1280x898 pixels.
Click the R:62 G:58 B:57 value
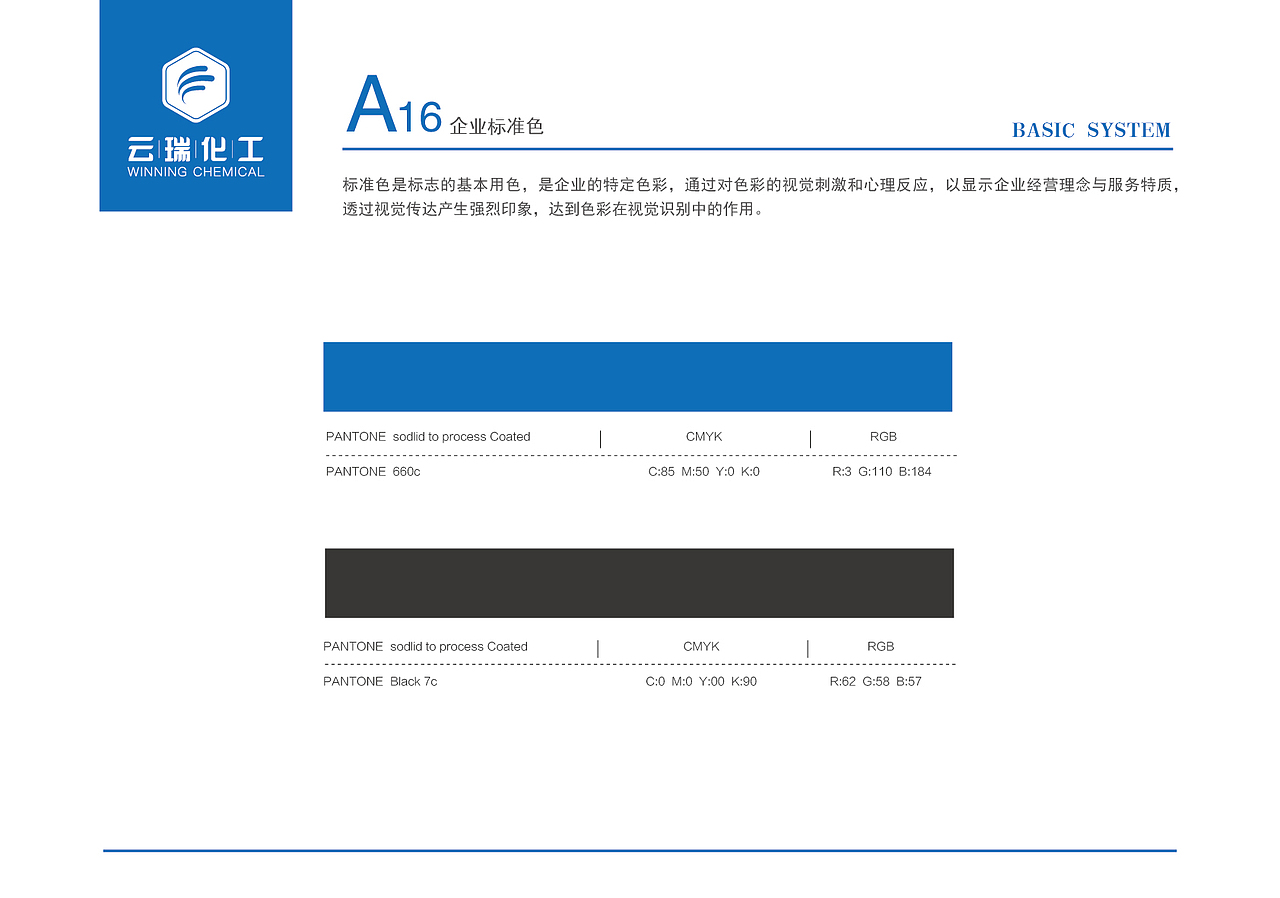click(x=876, y=682)
